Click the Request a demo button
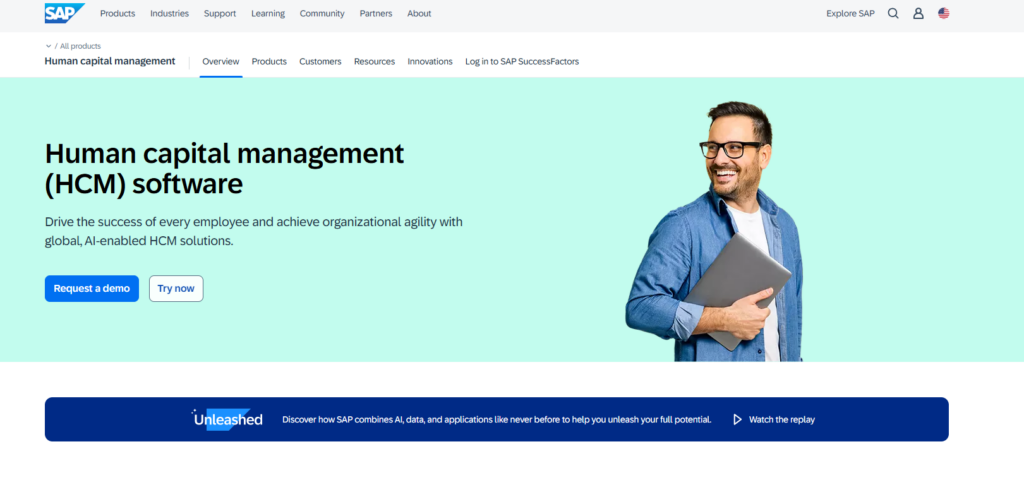Screen dimensions: 1024x480 92,289
